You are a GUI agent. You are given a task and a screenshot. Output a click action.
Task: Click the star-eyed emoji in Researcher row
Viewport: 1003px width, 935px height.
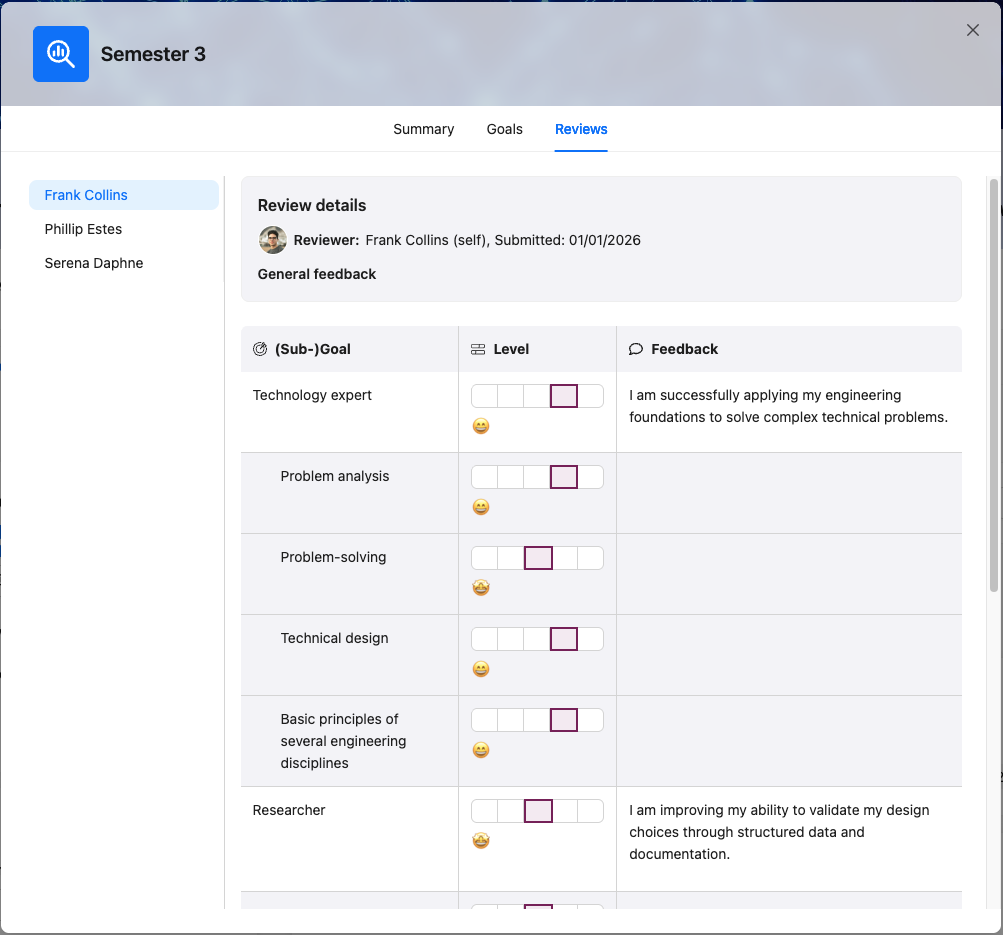point(481,840)
